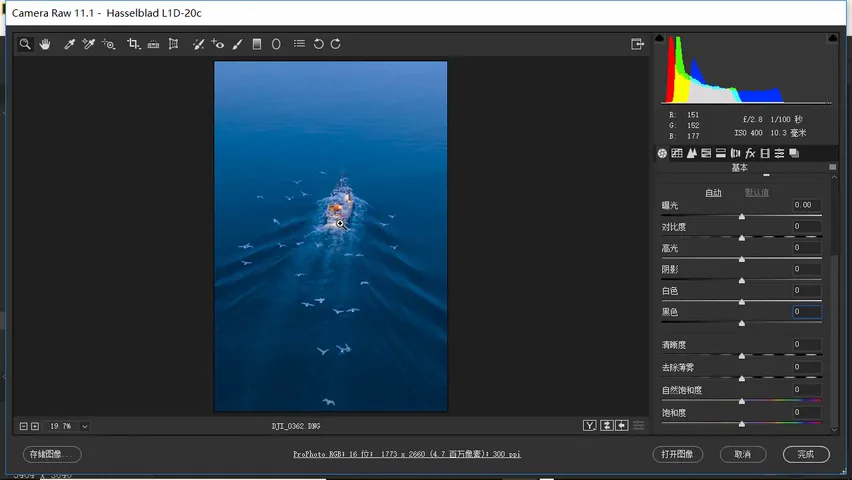Select the Crop tool

click(133, 44)
